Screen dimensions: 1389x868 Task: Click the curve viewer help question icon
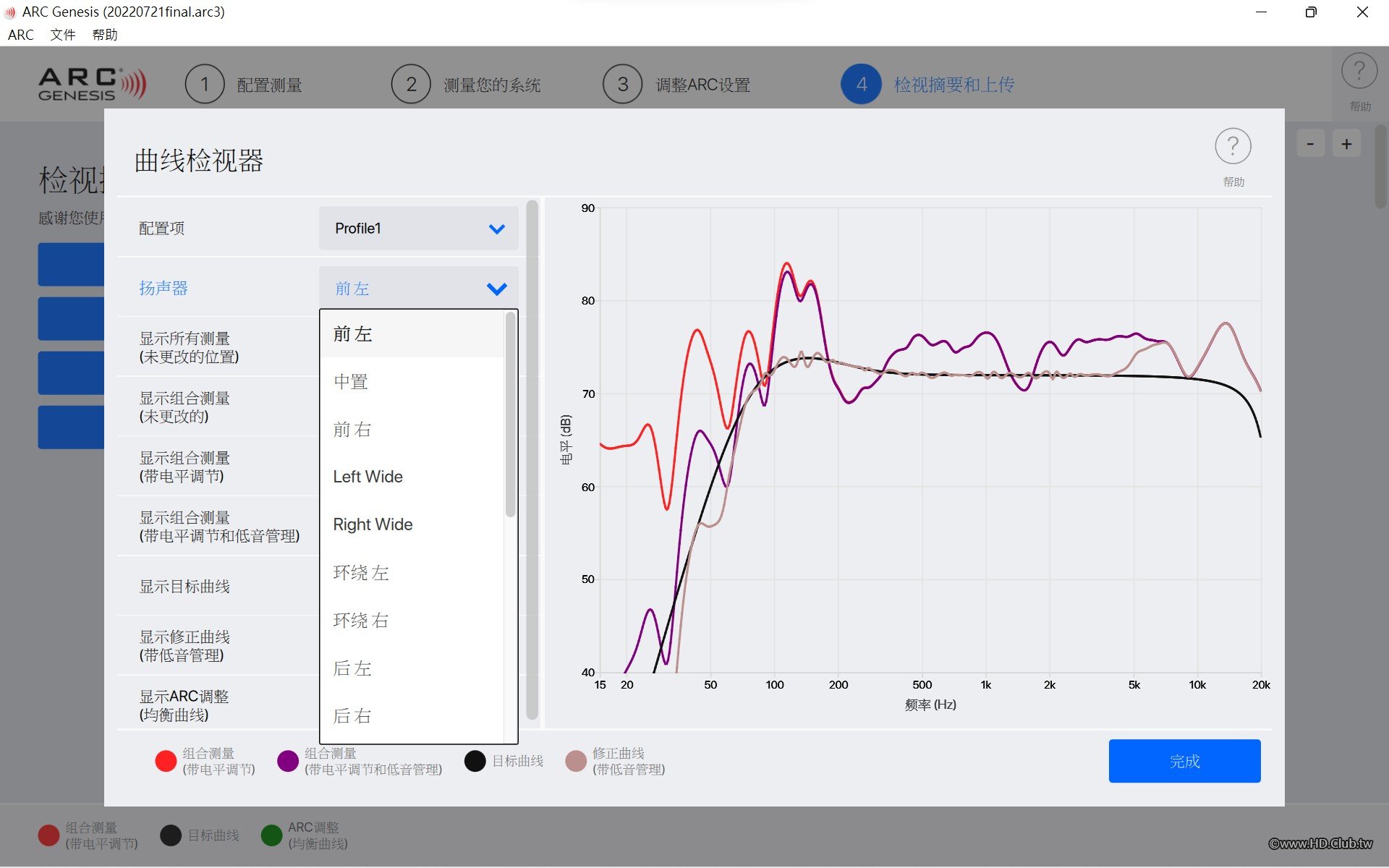coord(1233,146)
